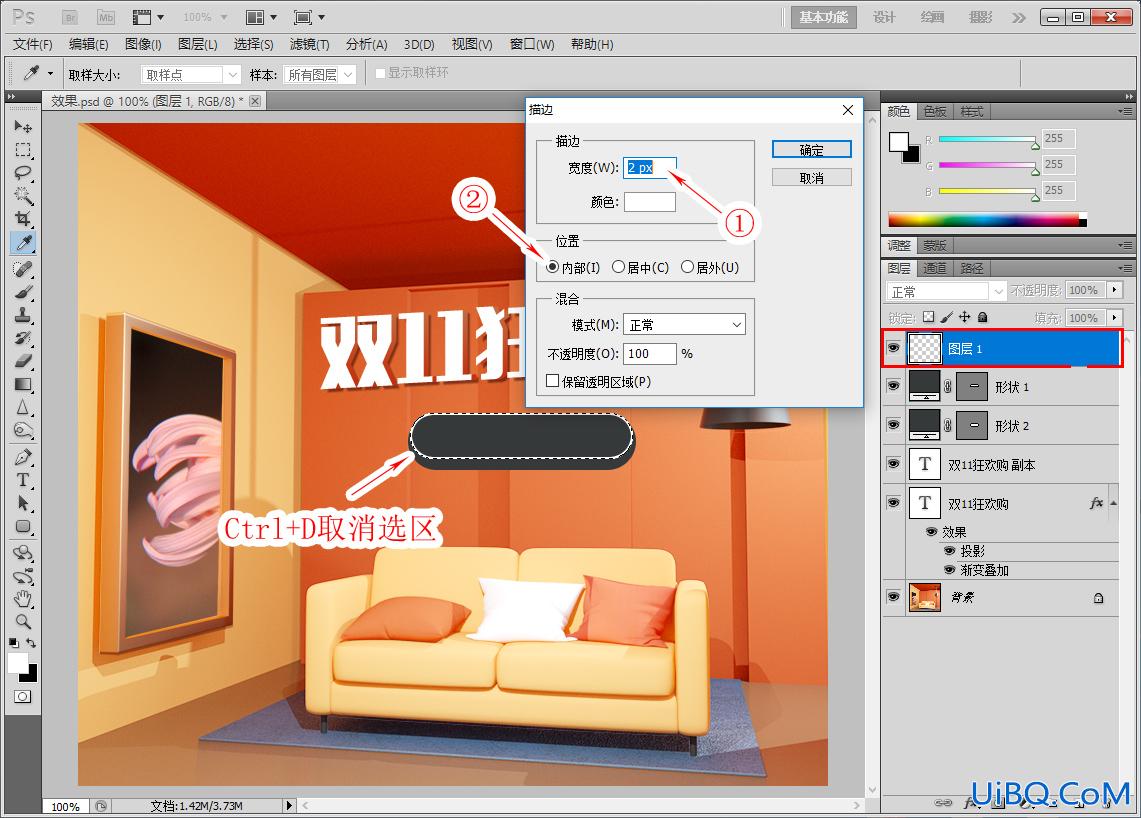This screenshot has height=818, width=1141.
Task: Select the Rounded Rectangle shape tool
Action: tap(23, 526)
